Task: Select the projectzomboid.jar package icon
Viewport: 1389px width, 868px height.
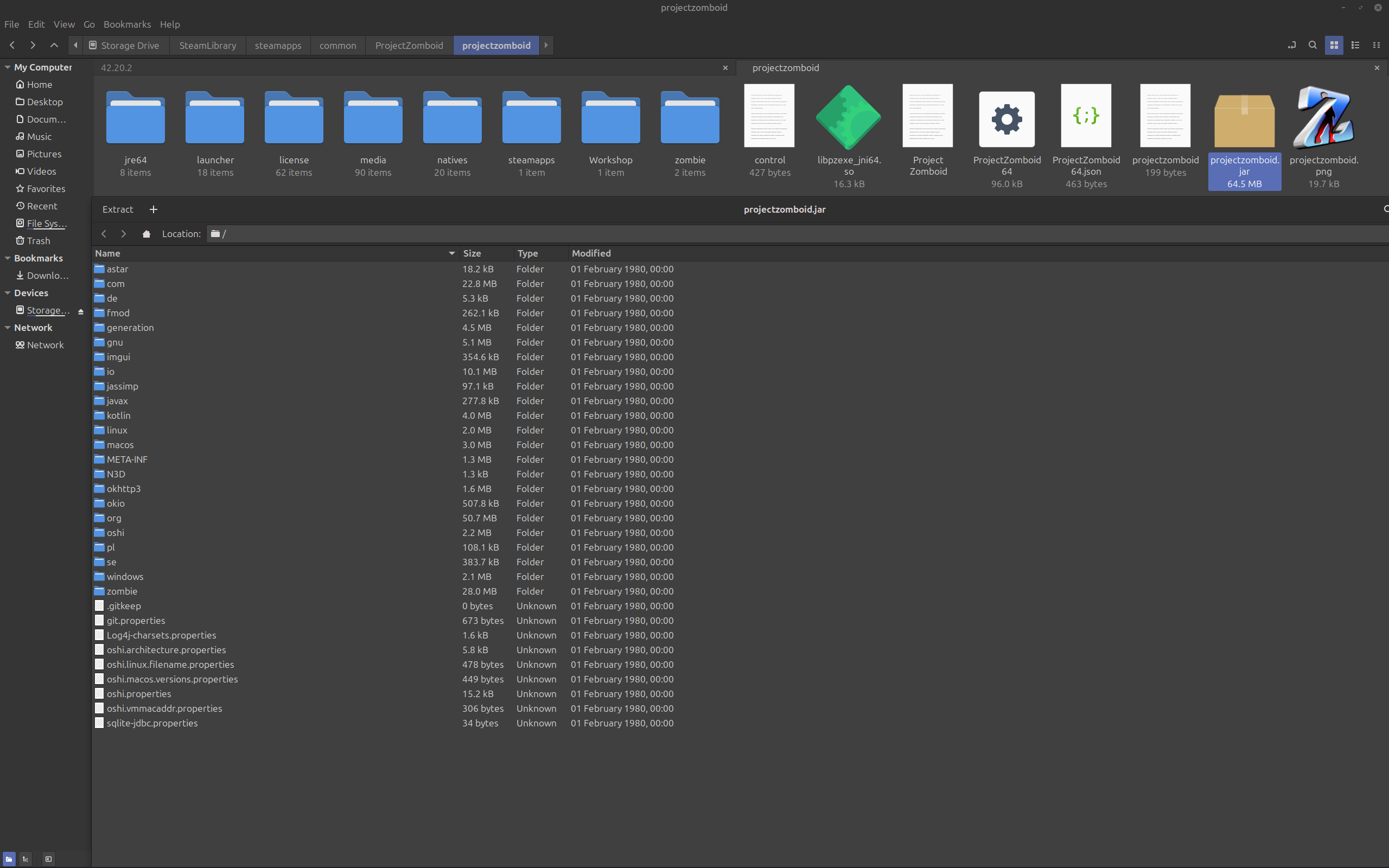Action: pos(1244,120)
